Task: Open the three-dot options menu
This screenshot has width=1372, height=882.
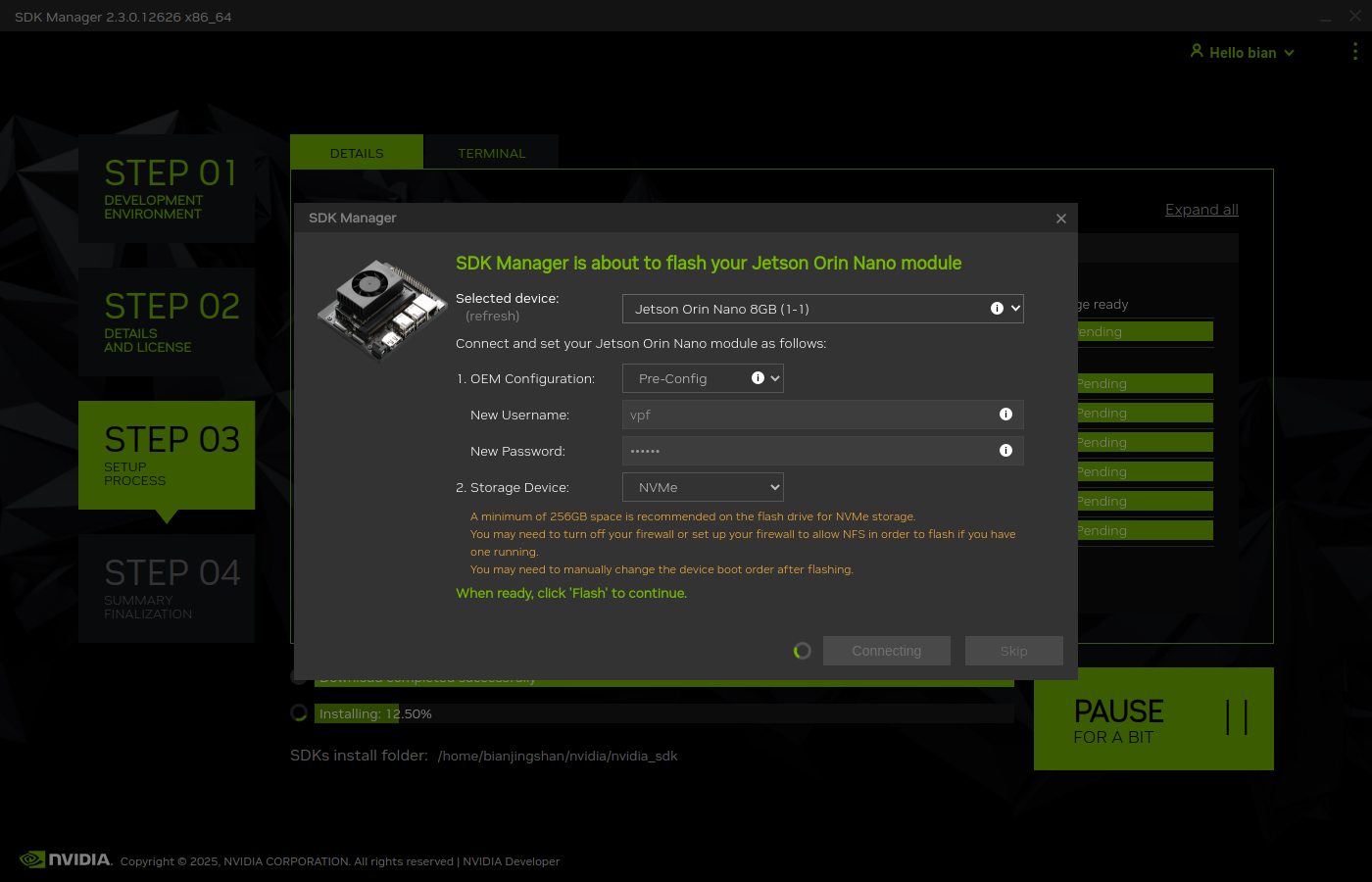Action: (x=1355, y=52)
